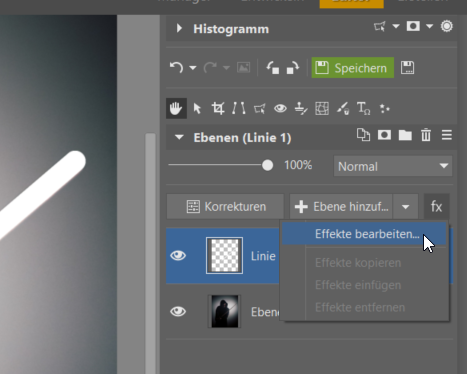Click the white line in canvas
Viewport: 467px width, 374px height.
coord(40,196)
